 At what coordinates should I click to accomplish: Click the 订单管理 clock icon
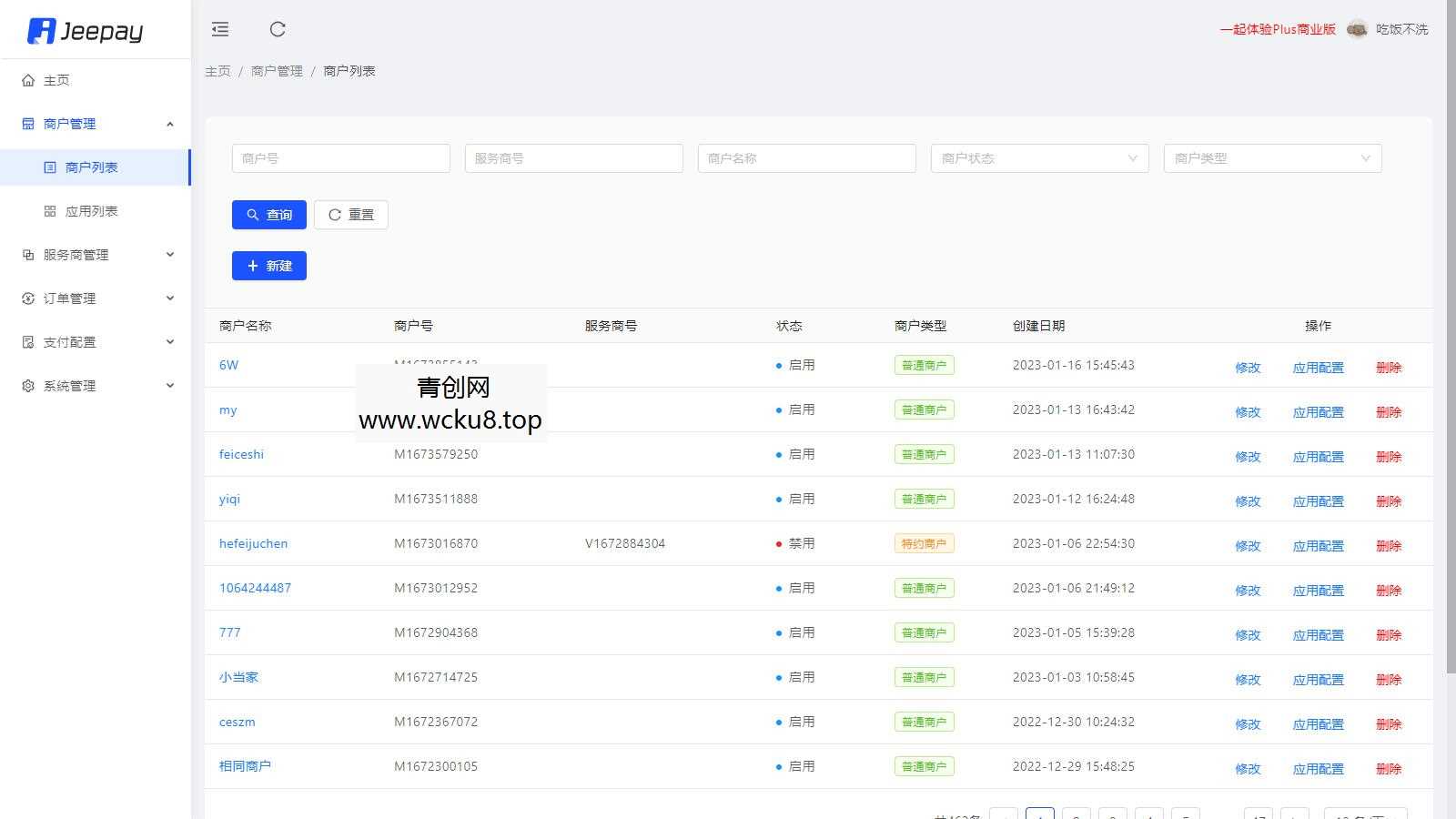(27, 298)
